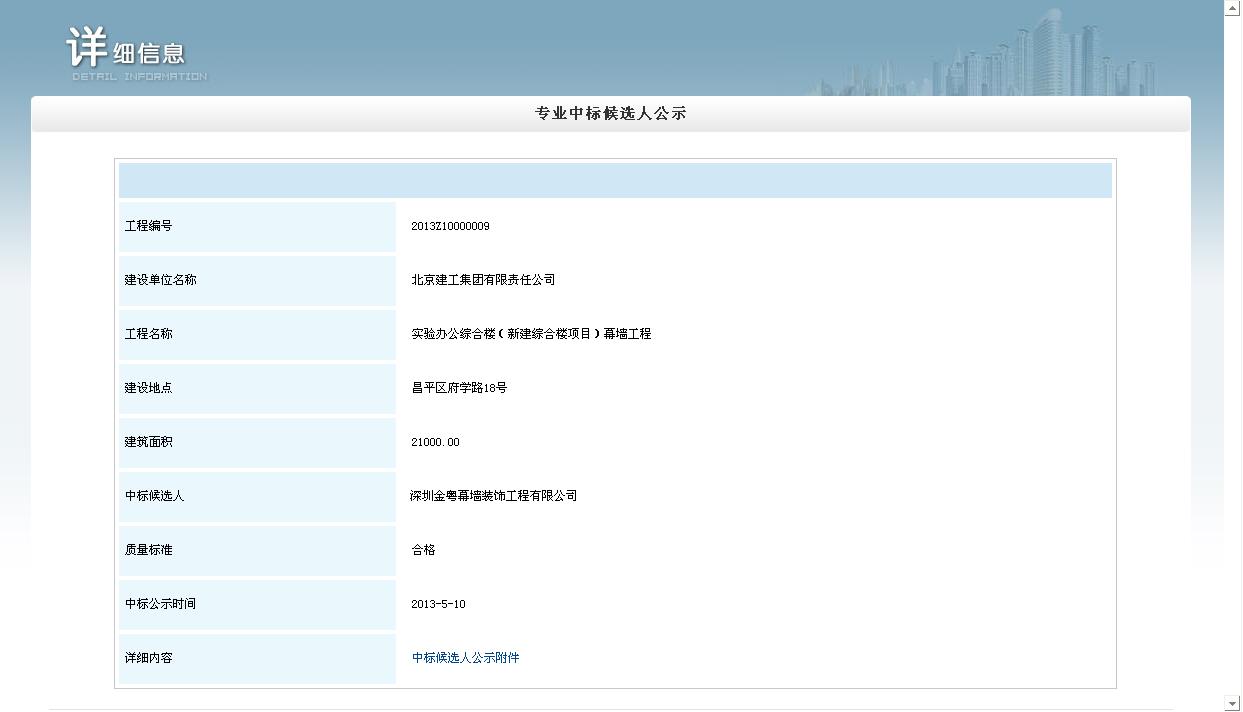Click the 详细信息 logo in the header
Image resolution: width=1243 pixels, height=712 pixels.
[x=136, y=52]
